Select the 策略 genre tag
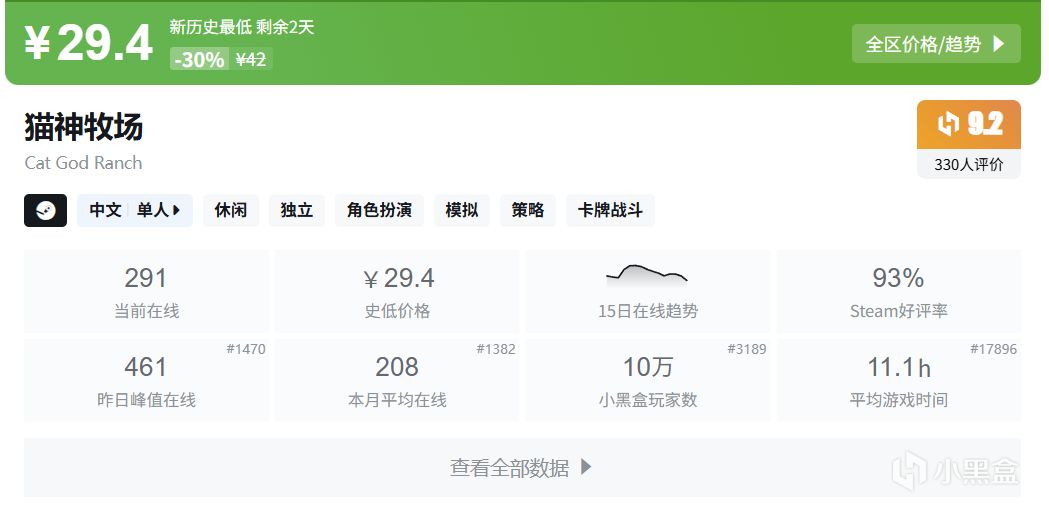The width and height of the screenshot is (1049, 505). [x=527, y=211]
